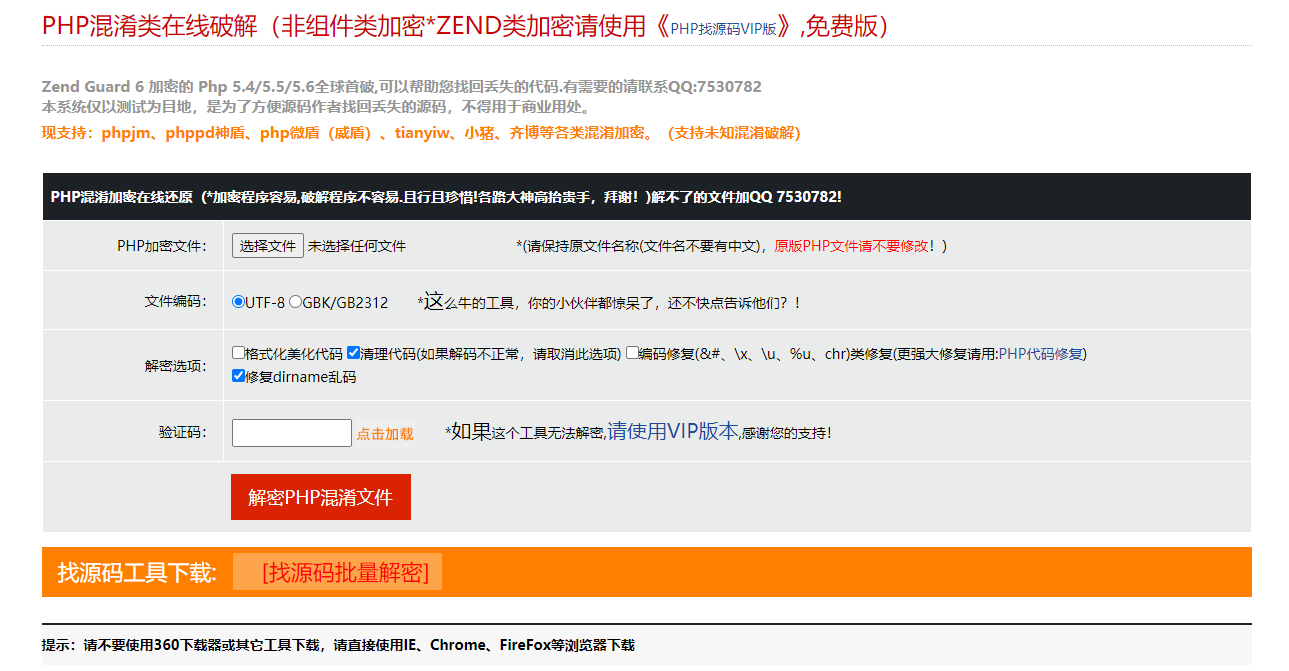Open the [找源码批量解密] download link
The height and width of the screenshot is (671, 1289).
coord(345,573)
